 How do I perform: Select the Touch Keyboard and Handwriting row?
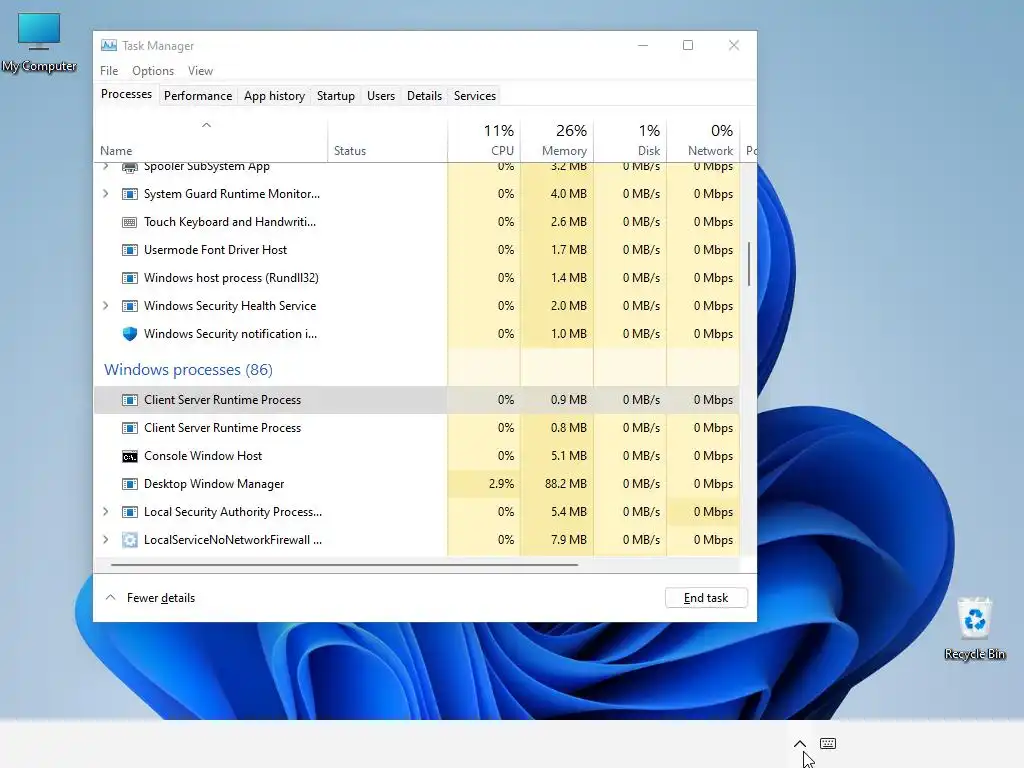tap(417, 222)
